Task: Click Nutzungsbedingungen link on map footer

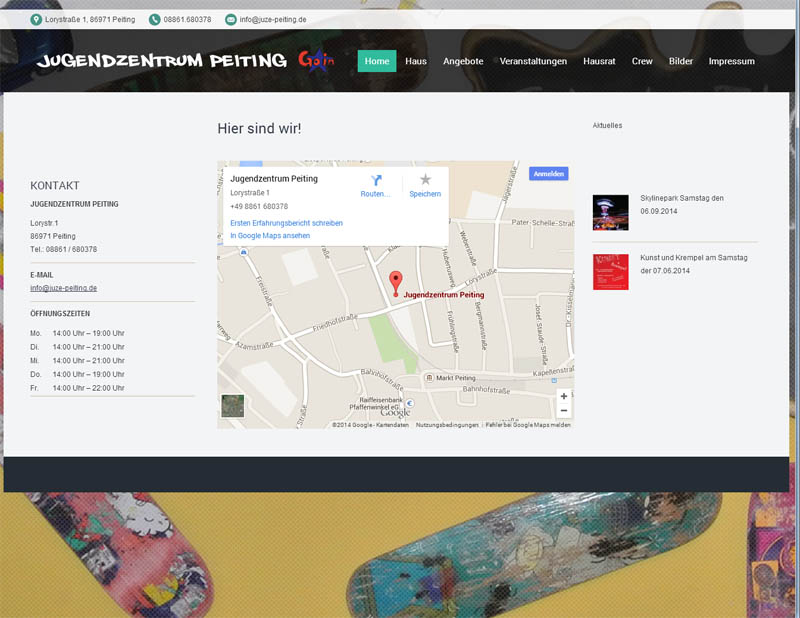Action: click(447, 425)
